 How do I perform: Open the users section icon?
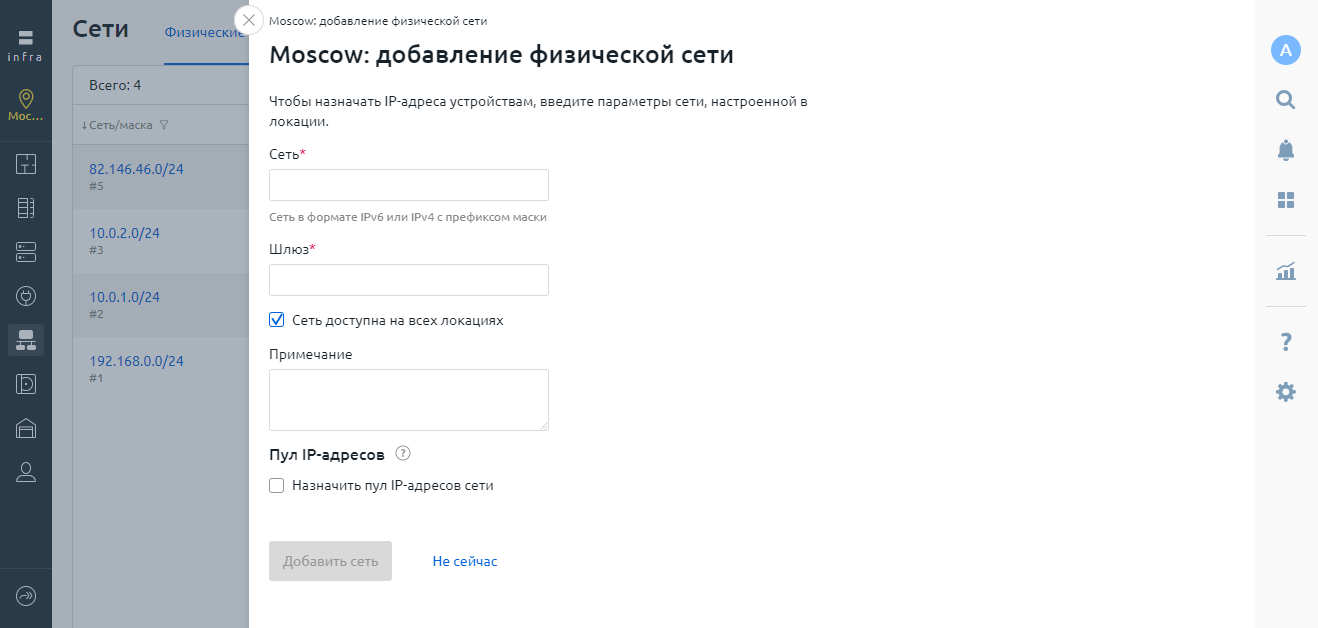point(26,472)
